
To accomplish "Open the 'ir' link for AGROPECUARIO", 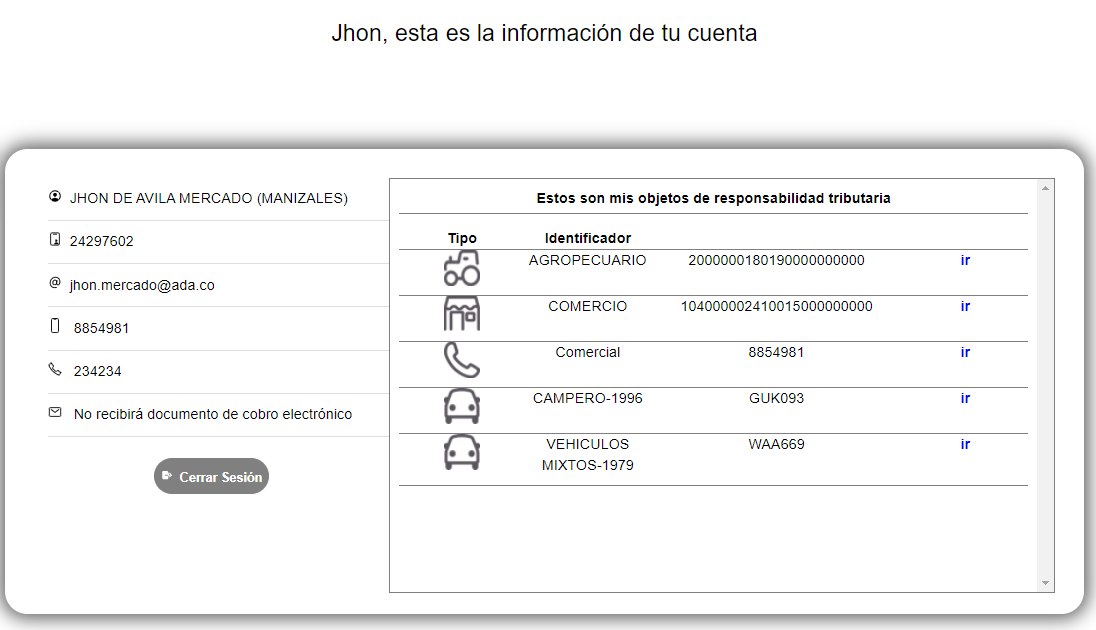I will click(965, 260).
